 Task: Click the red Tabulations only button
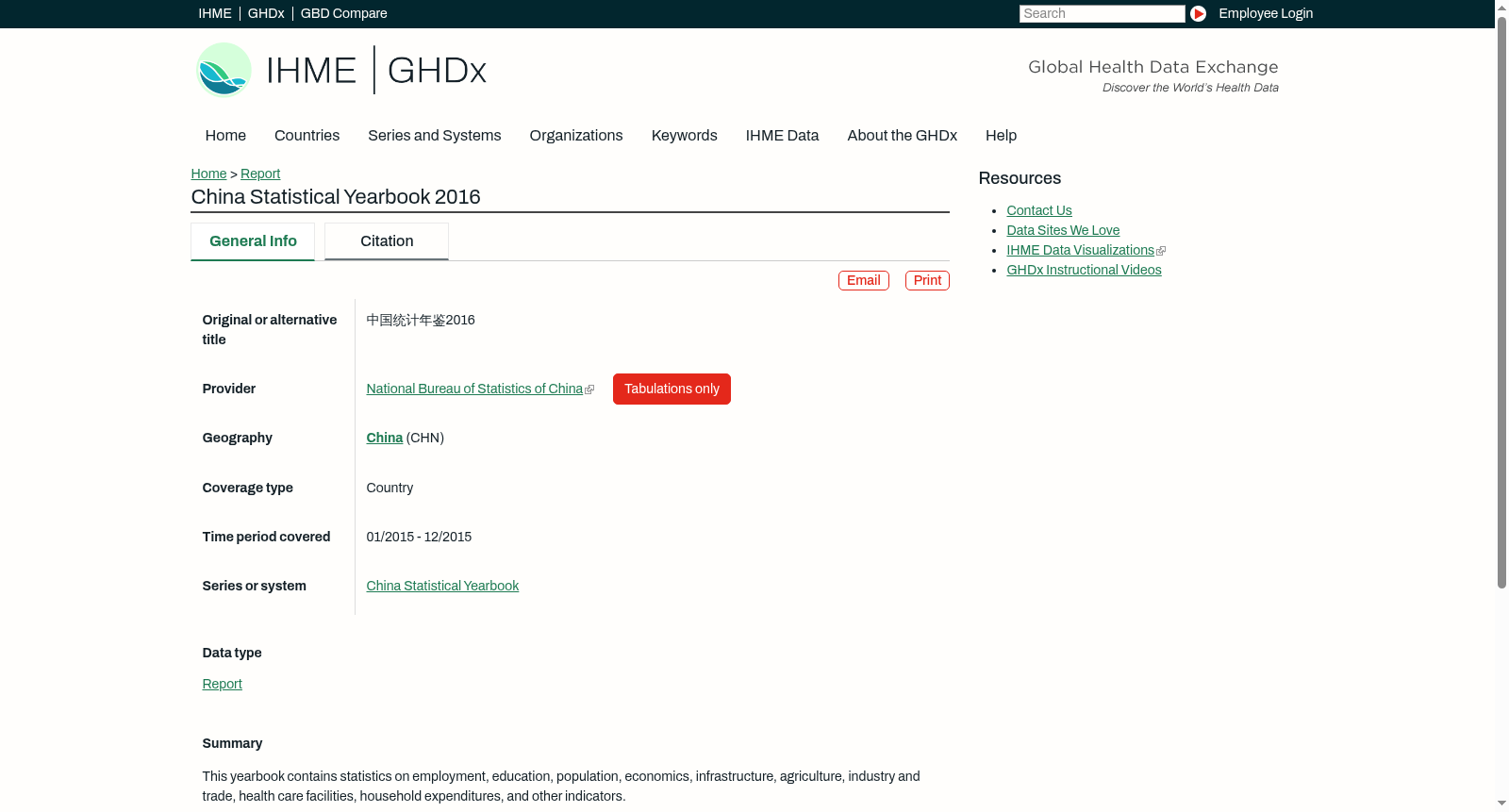pos(672,389)
